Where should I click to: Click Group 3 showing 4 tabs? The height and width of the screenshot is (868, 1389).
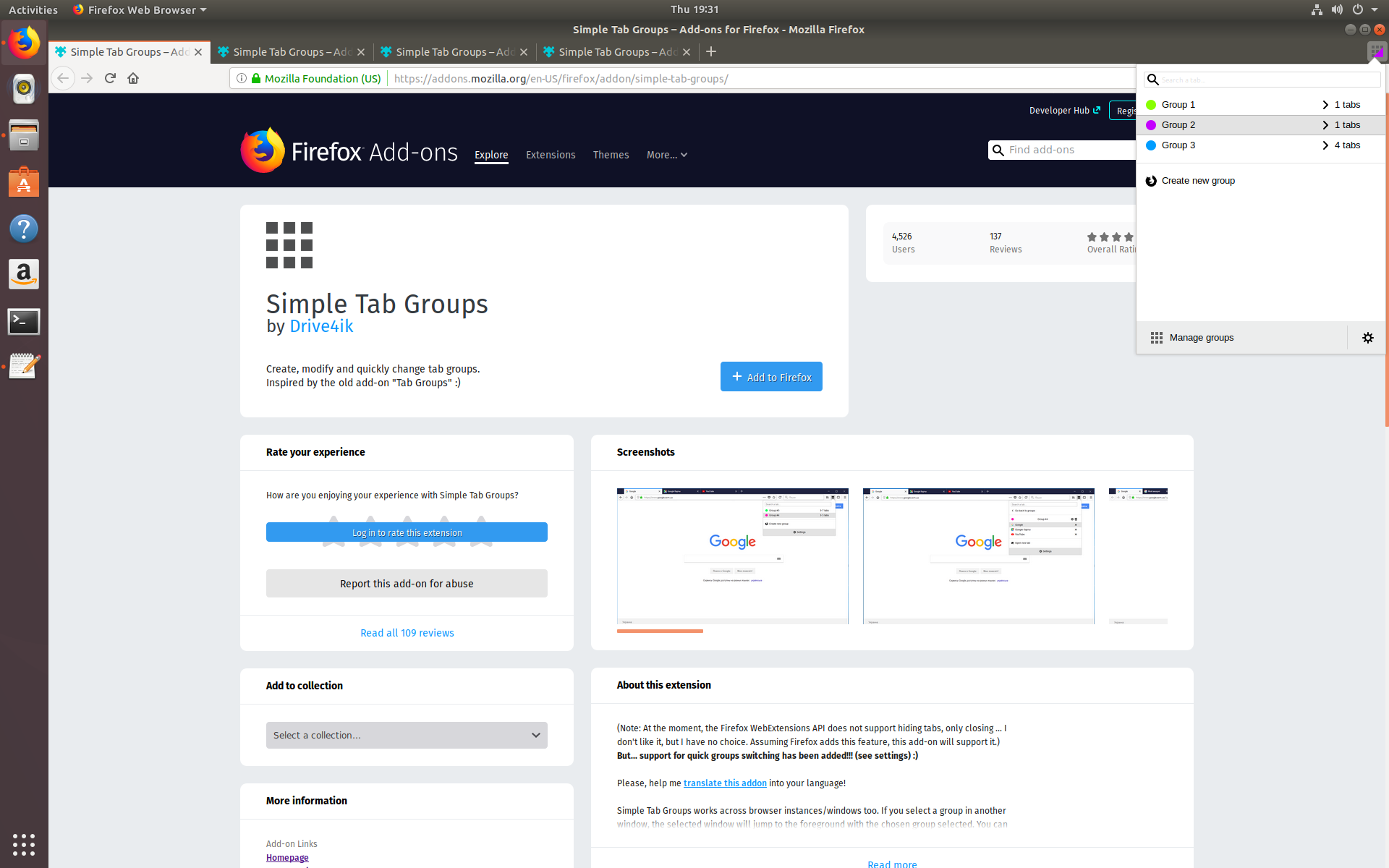coord(1178,145)
